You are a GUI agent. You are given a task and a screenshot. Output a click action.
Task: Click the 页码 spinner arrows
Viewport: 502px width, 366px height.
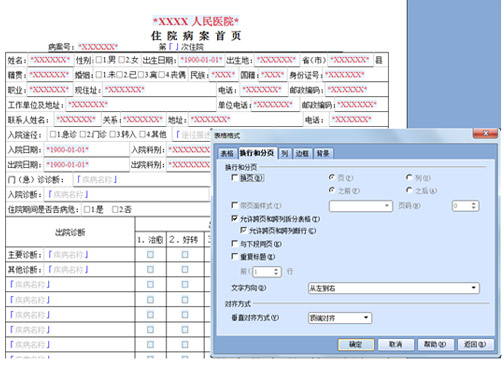(474, 206)
